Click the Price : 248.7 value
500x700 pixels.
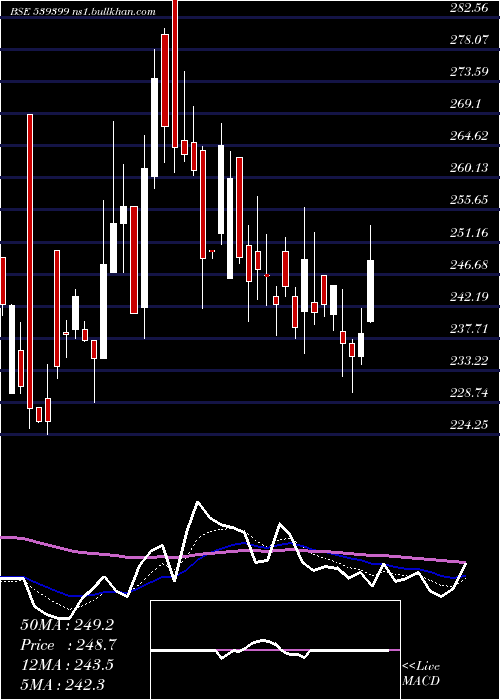coord(69,645)
